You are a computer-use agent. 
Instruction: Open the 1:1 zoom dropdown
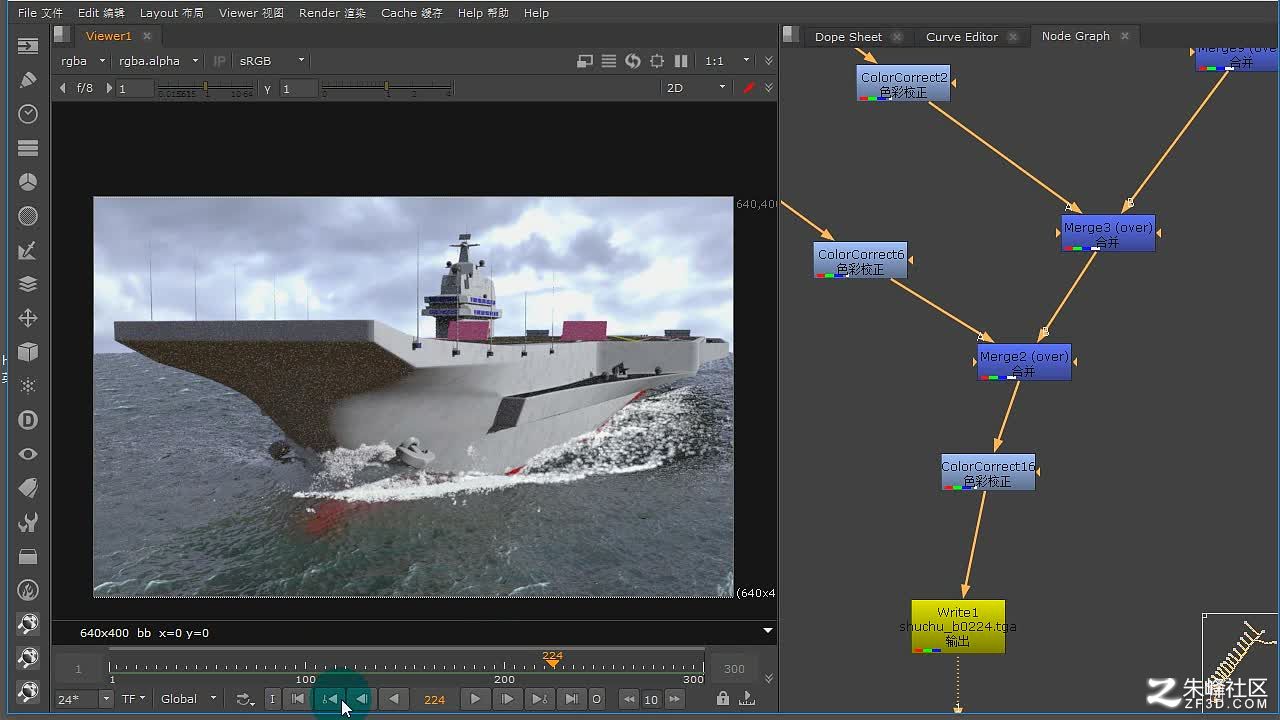[727, 61]
